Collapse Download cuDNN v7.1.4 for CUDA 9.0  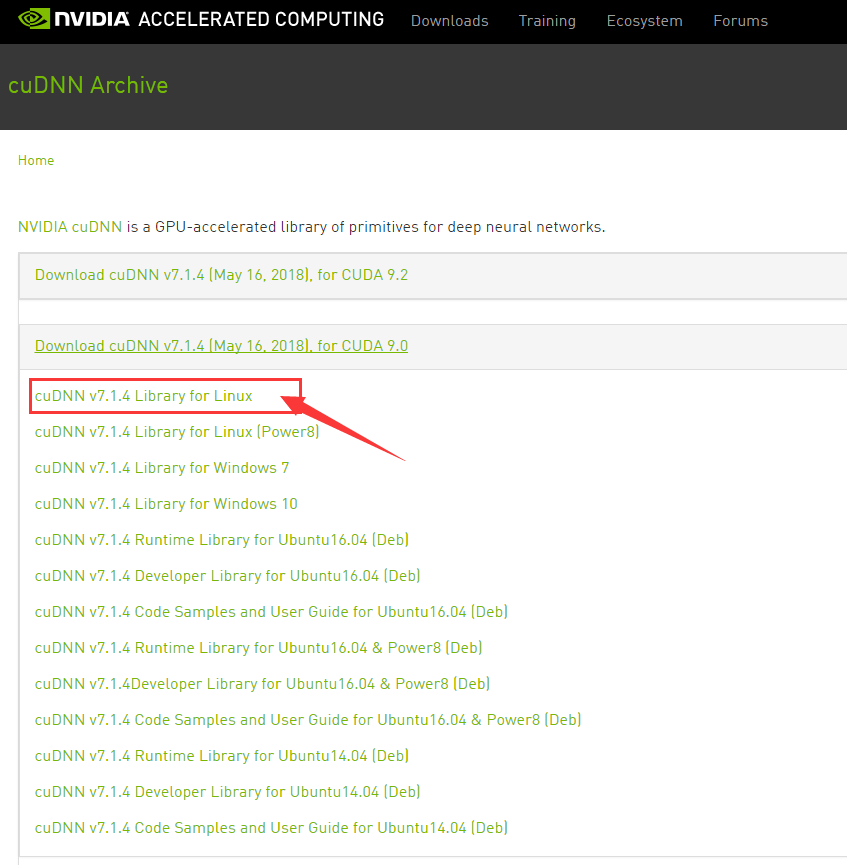[x=221, y=346]
